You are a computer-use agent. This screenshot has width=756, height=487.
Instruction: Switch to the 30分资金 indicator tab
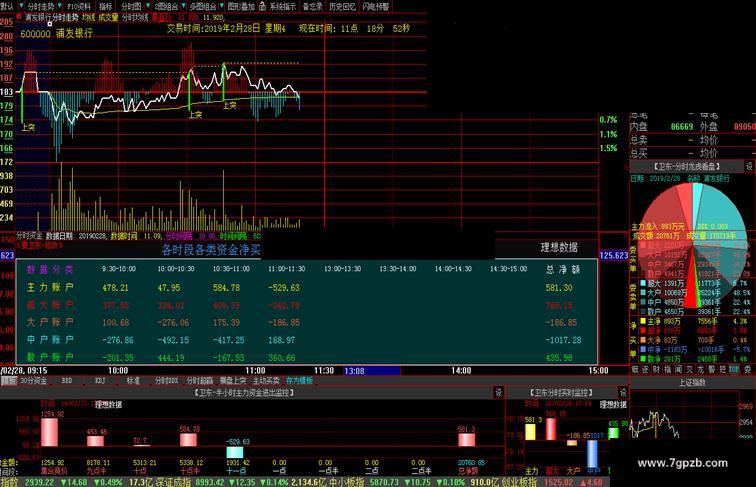pos(34,381)
